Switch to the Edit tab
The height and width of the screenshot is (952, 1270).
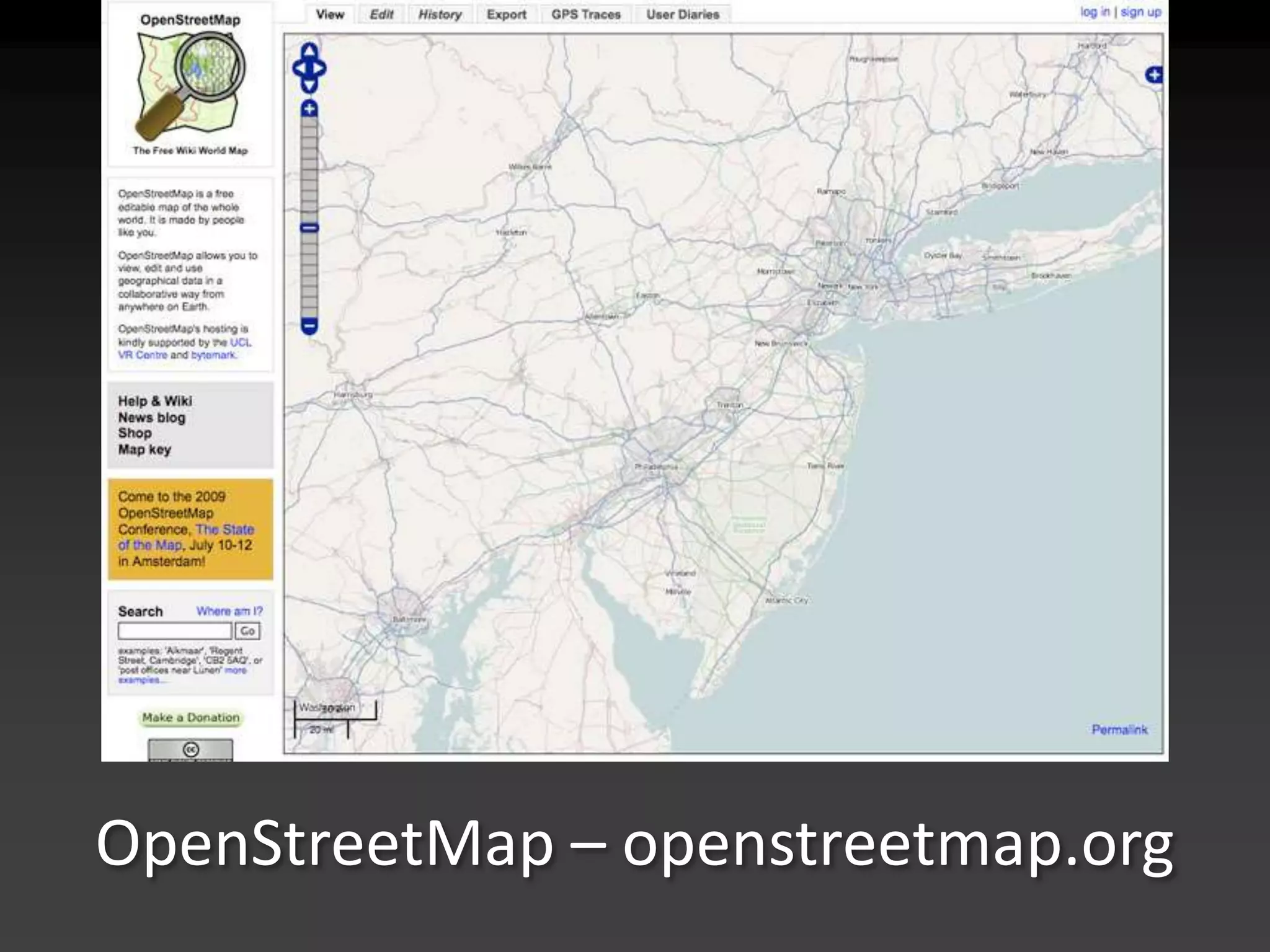(381, 14)
